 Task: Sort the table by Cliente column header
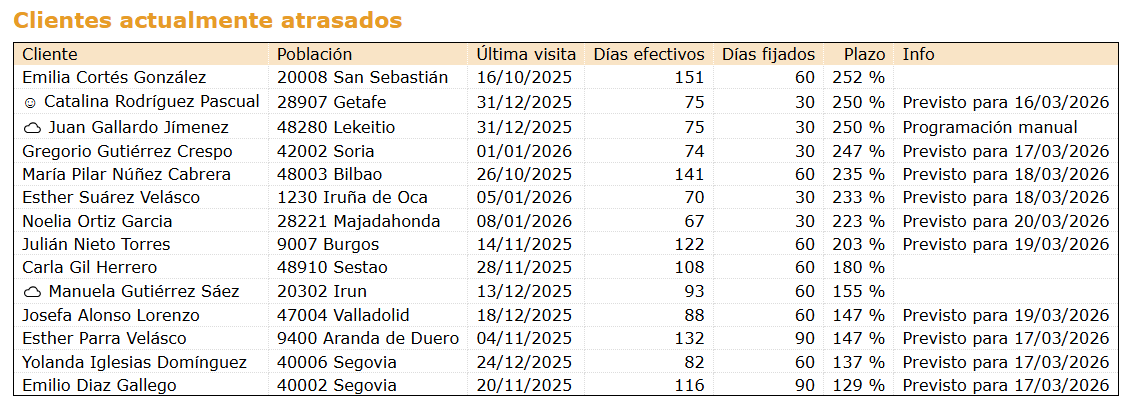(50, 54)
